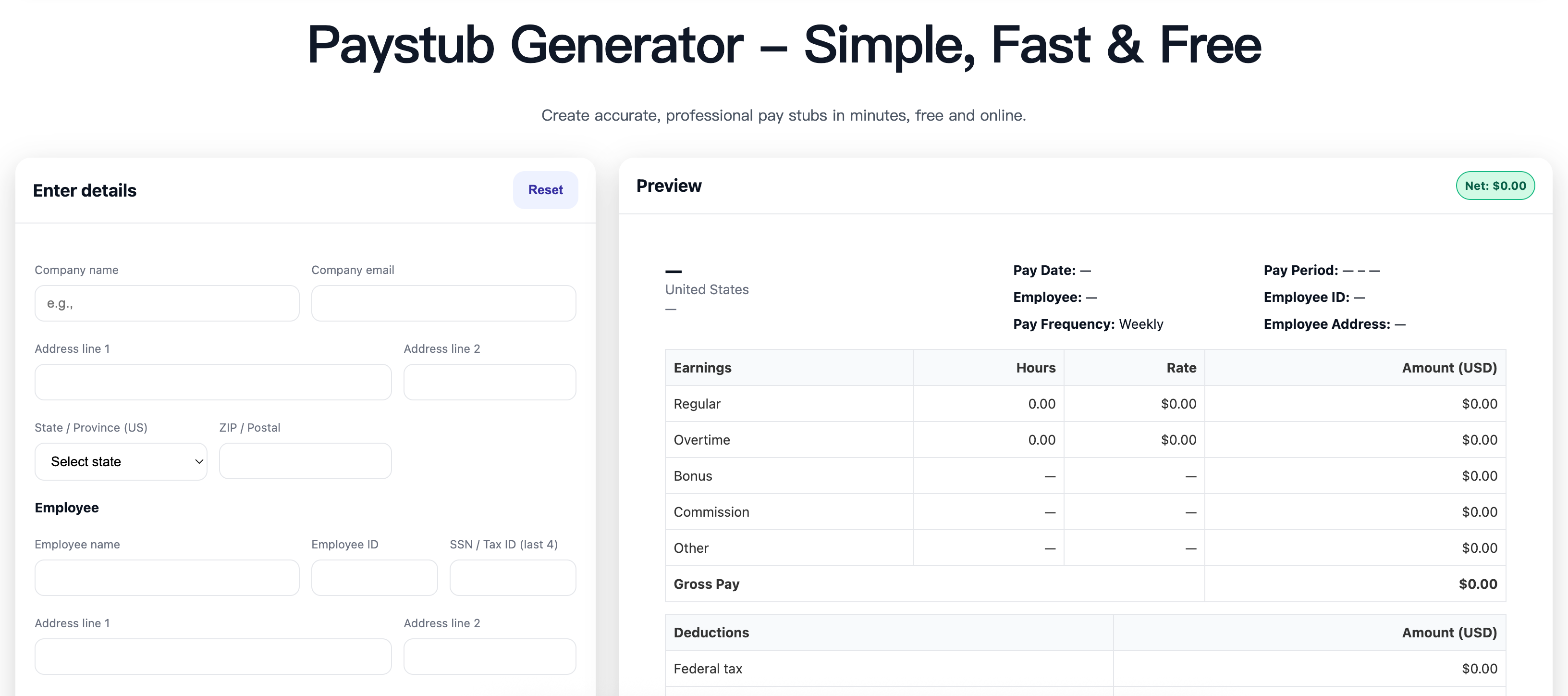Click the SSN / Tax ID field
Screen dimensions: 1568x696
coord(513,578)
